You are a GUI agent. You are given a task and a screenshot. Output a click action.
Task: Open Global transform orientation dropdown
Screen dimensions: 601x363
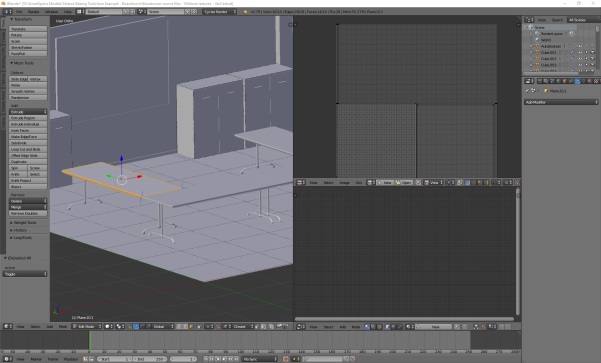163,327
